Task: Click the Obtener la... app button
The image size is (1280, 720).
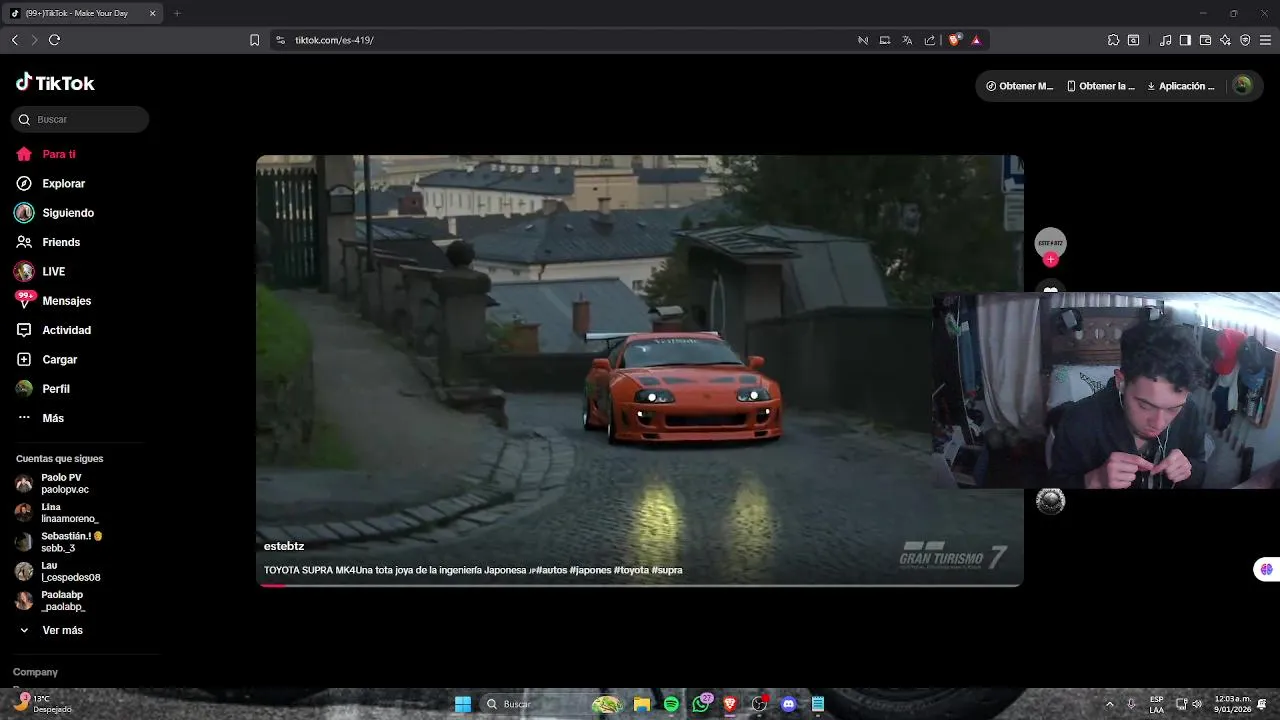Action: coord(1100,86)
